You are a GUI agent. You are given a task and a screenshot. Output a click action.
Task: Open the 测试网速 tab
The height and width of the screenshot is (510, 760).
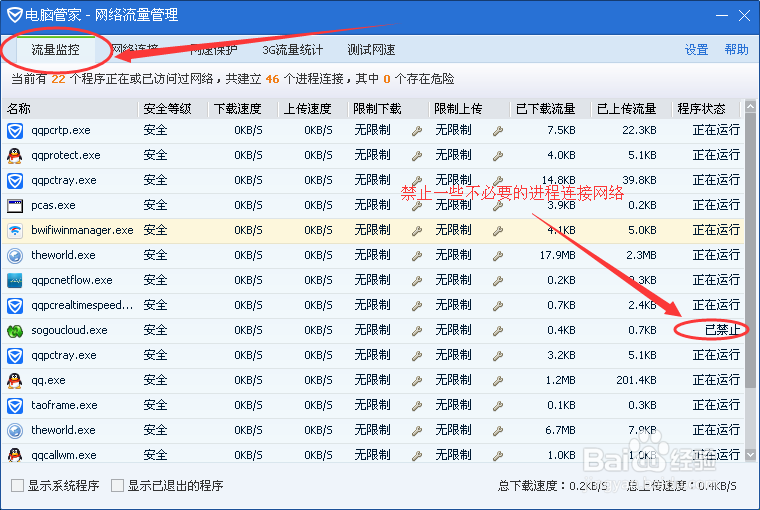371,50
